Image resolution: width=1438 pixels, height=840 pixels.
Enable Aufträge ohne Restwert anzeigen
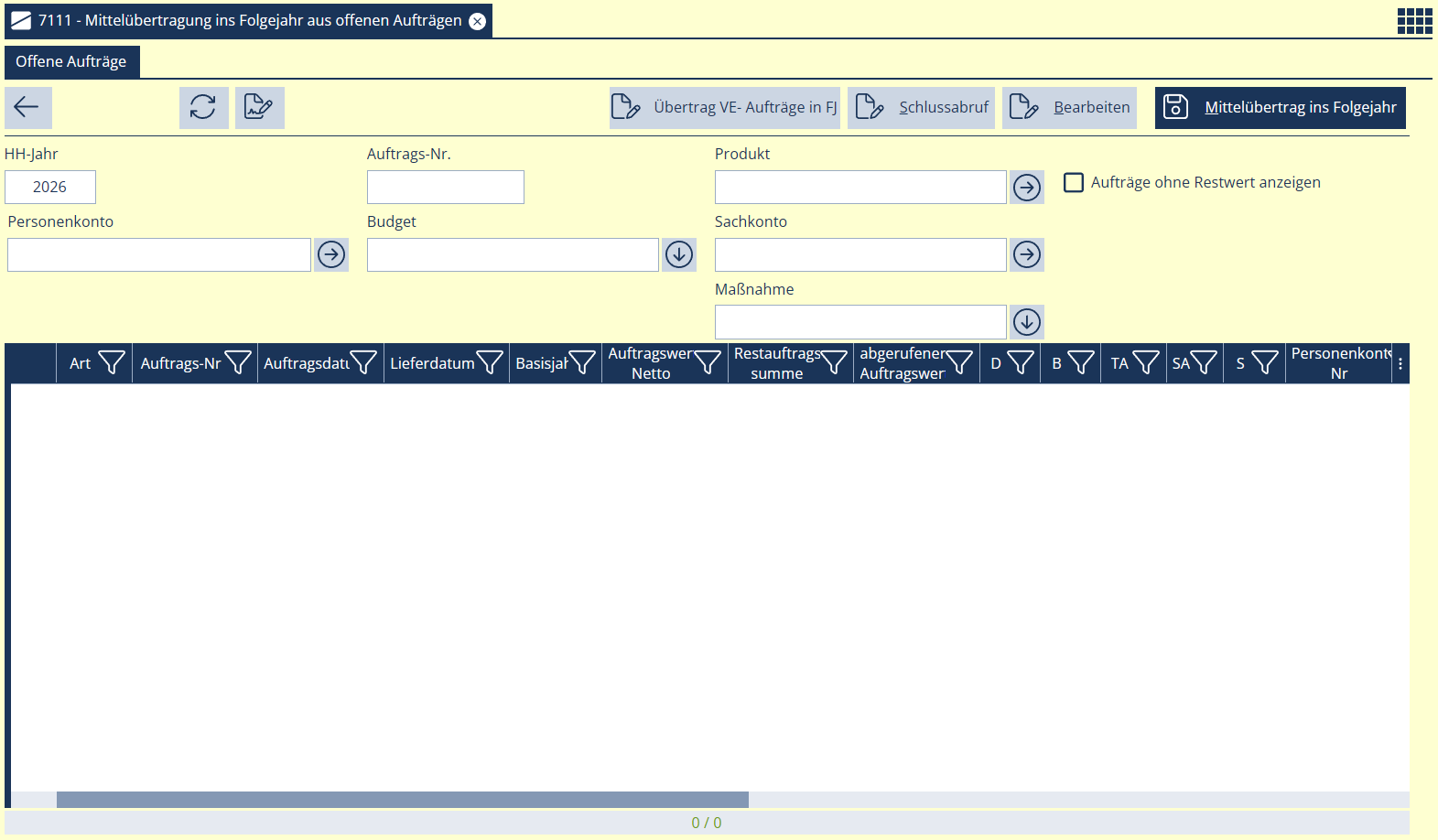pos(1074,182)
